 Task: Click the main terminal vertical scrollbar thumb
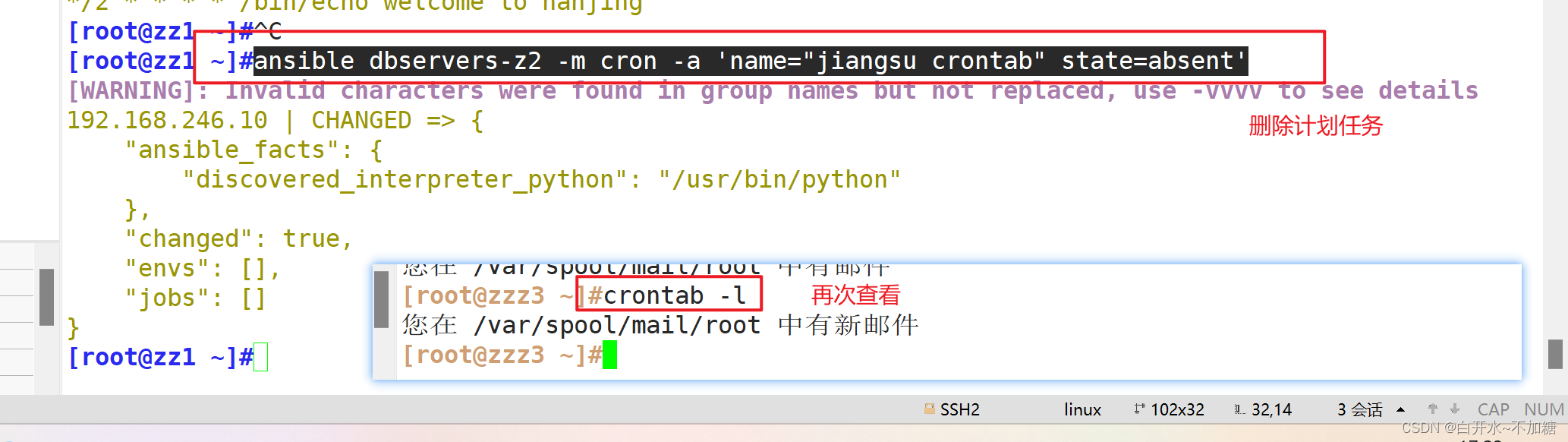click(1555, 354)
